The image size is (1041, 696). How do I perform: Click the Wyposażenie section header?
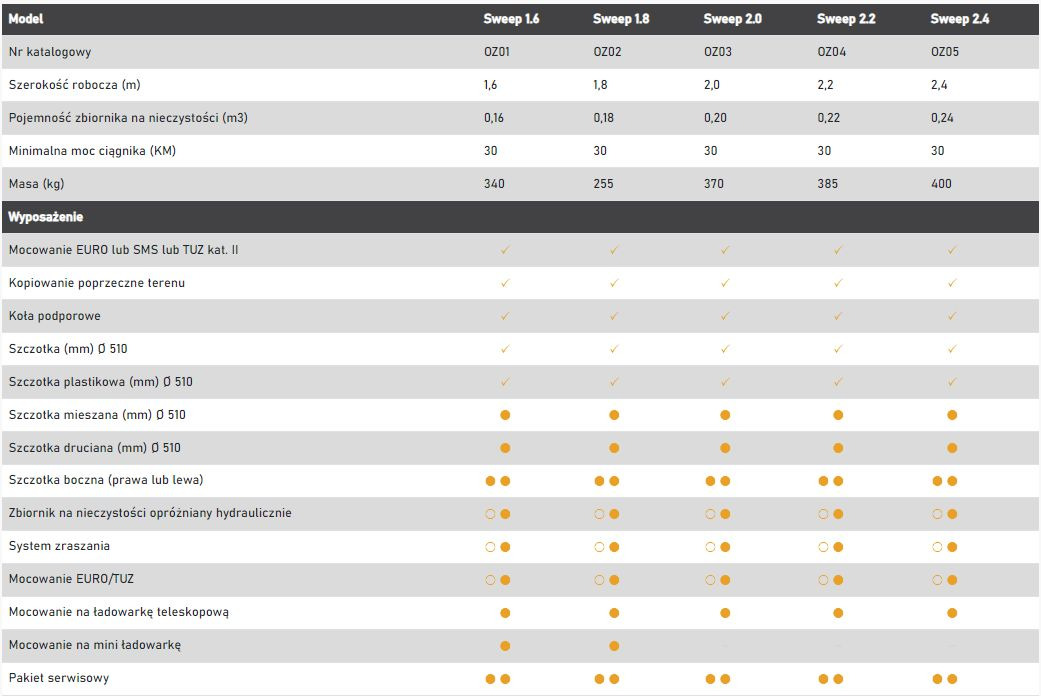coord(46,217)
